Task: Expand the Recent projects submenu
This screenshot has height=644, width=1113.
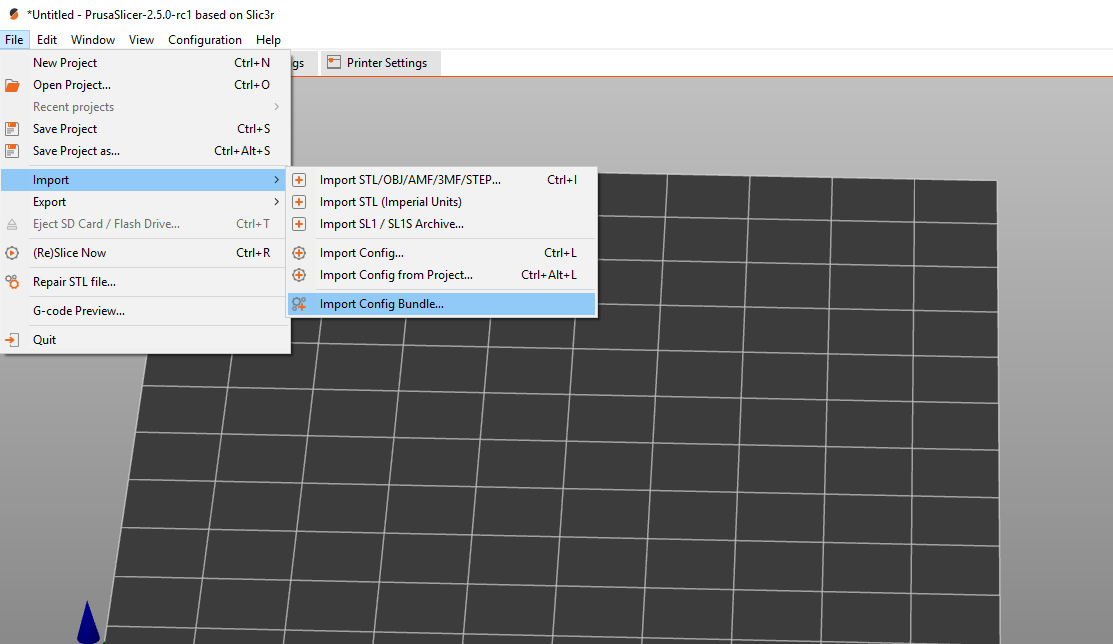Action: click(74, 107)
